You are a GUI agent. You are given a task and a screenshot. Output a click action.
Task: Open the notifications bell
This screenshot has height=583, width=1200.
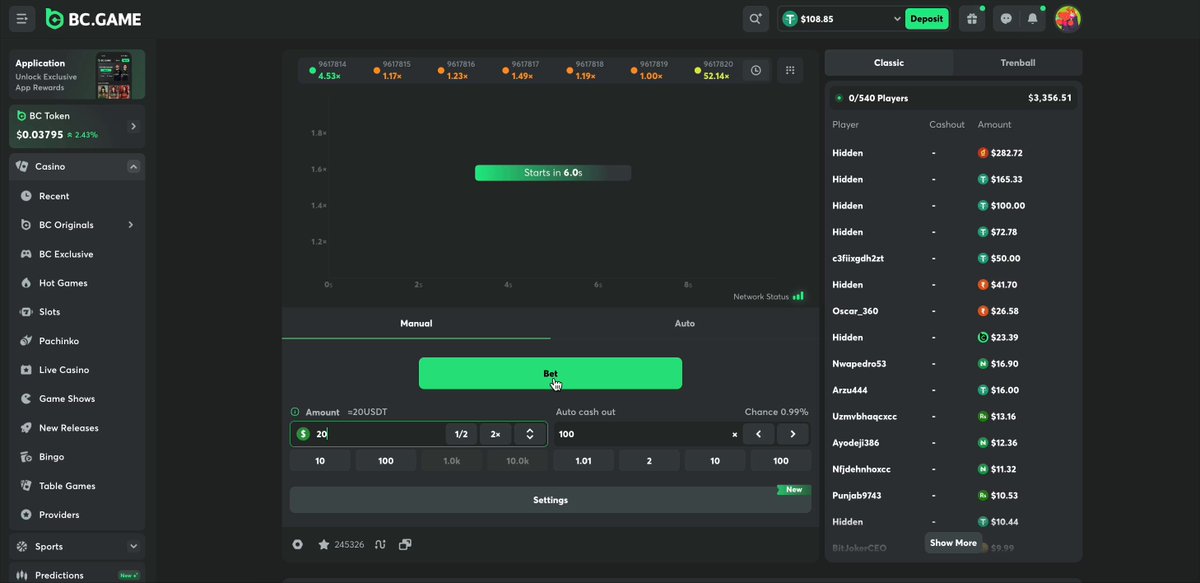click(x=1033, y=18)
